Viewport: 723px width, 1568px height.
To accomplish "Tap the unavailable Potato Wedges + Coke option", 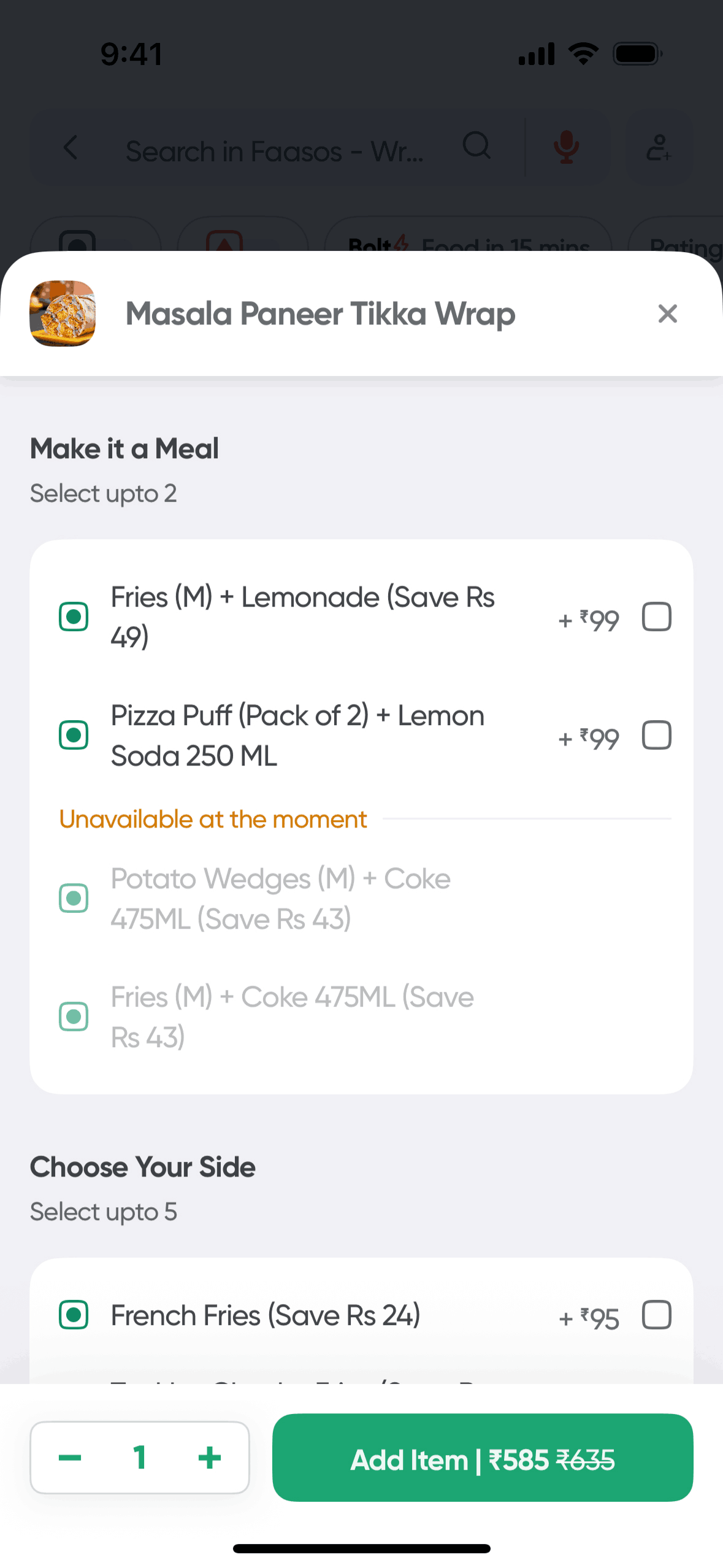I will tap(280, 898).
